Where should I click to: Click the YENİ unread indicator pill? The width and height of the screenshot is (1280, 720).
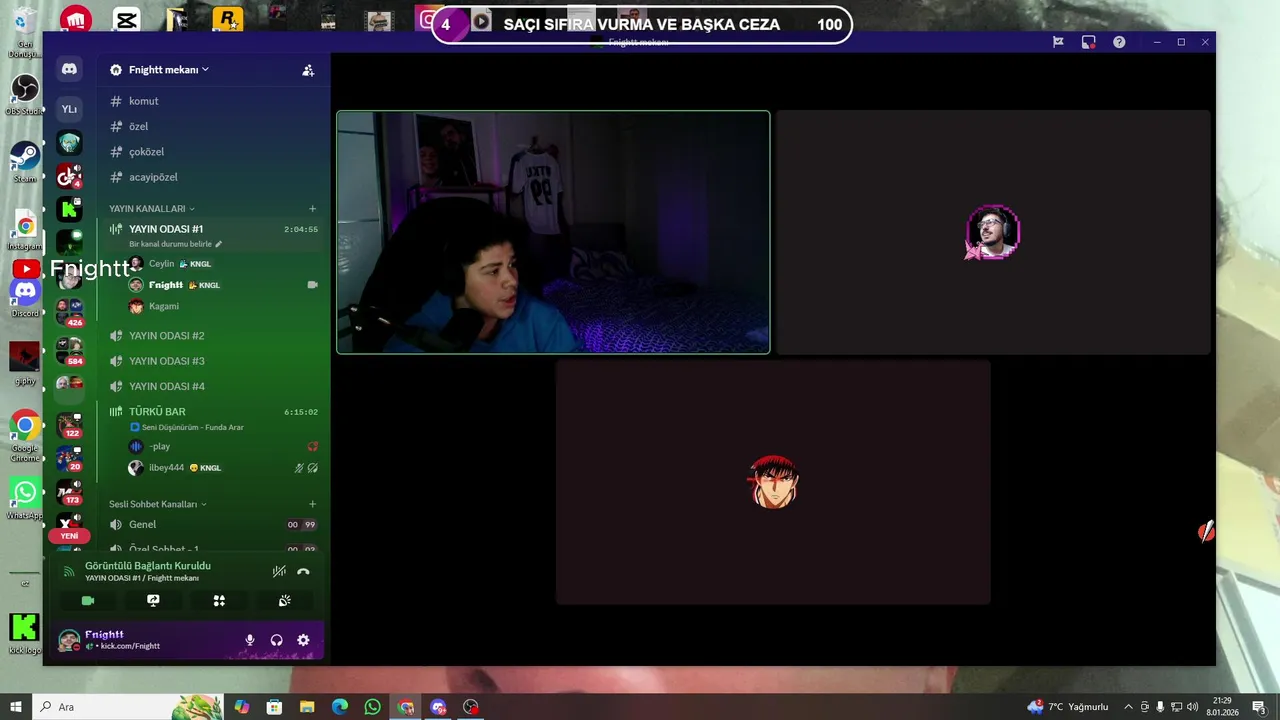[x=69, y=536]
